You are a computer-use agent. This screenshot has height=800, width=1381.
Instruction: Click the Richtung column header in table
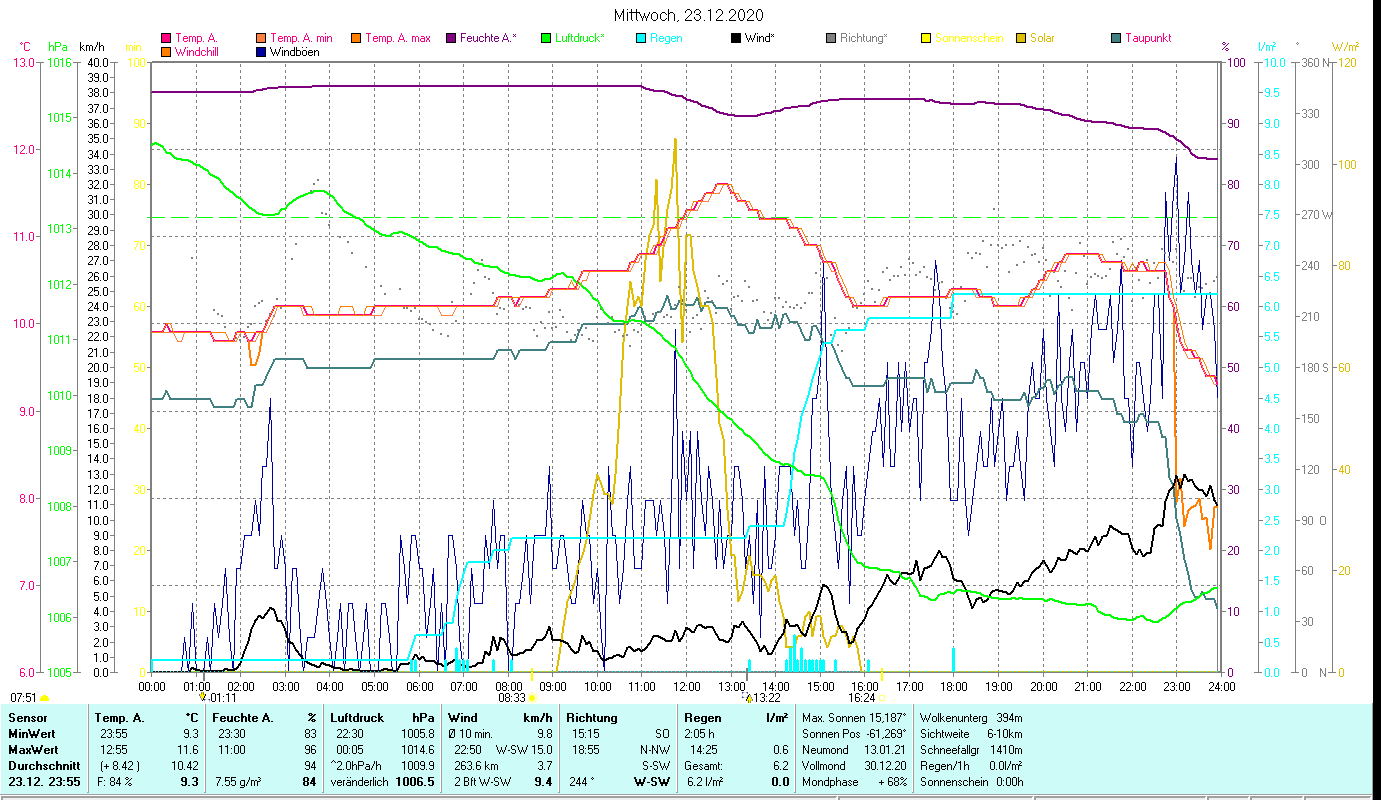pos(592,717)
